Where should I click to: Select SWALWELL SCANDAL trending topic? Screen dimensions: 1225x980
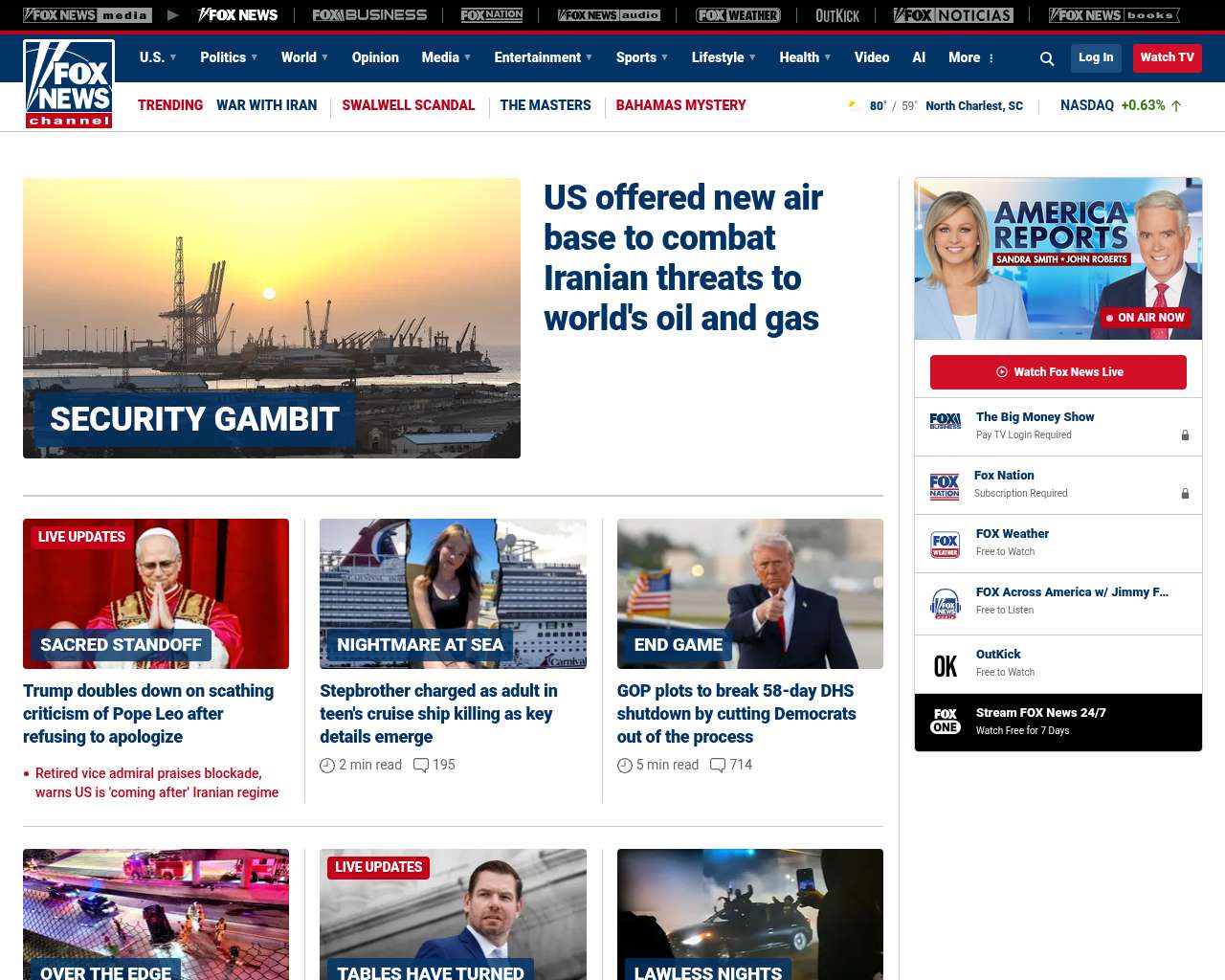(409, 105)
